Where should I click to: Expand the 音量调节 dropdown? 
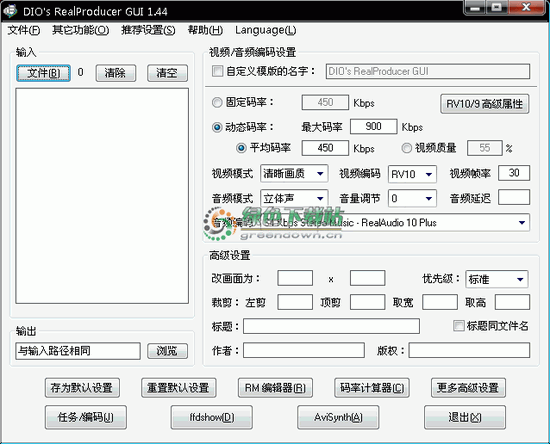[x=412, y=199]
